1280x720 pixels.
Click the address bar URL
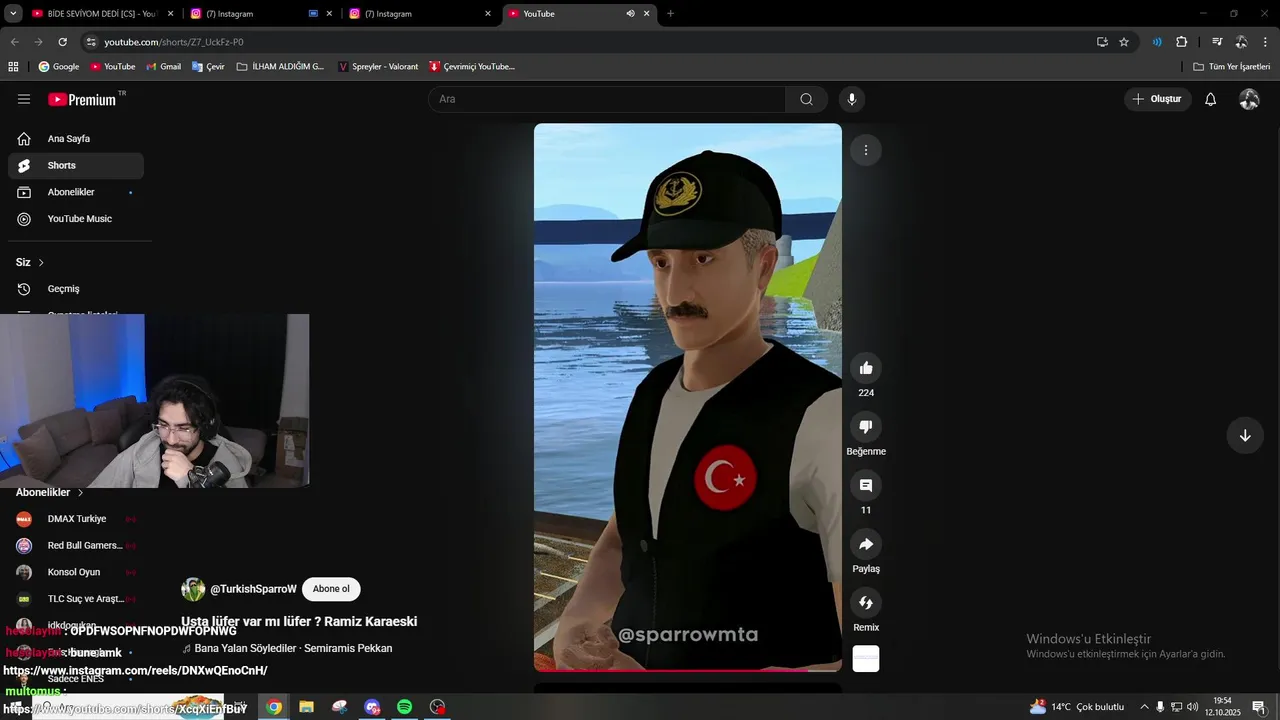174,42
